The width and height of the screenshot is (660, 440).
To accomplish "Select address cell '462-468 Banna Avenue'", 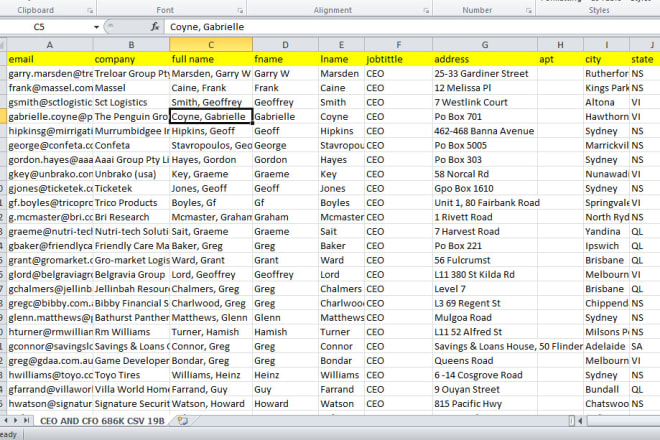I will [485, 131].
